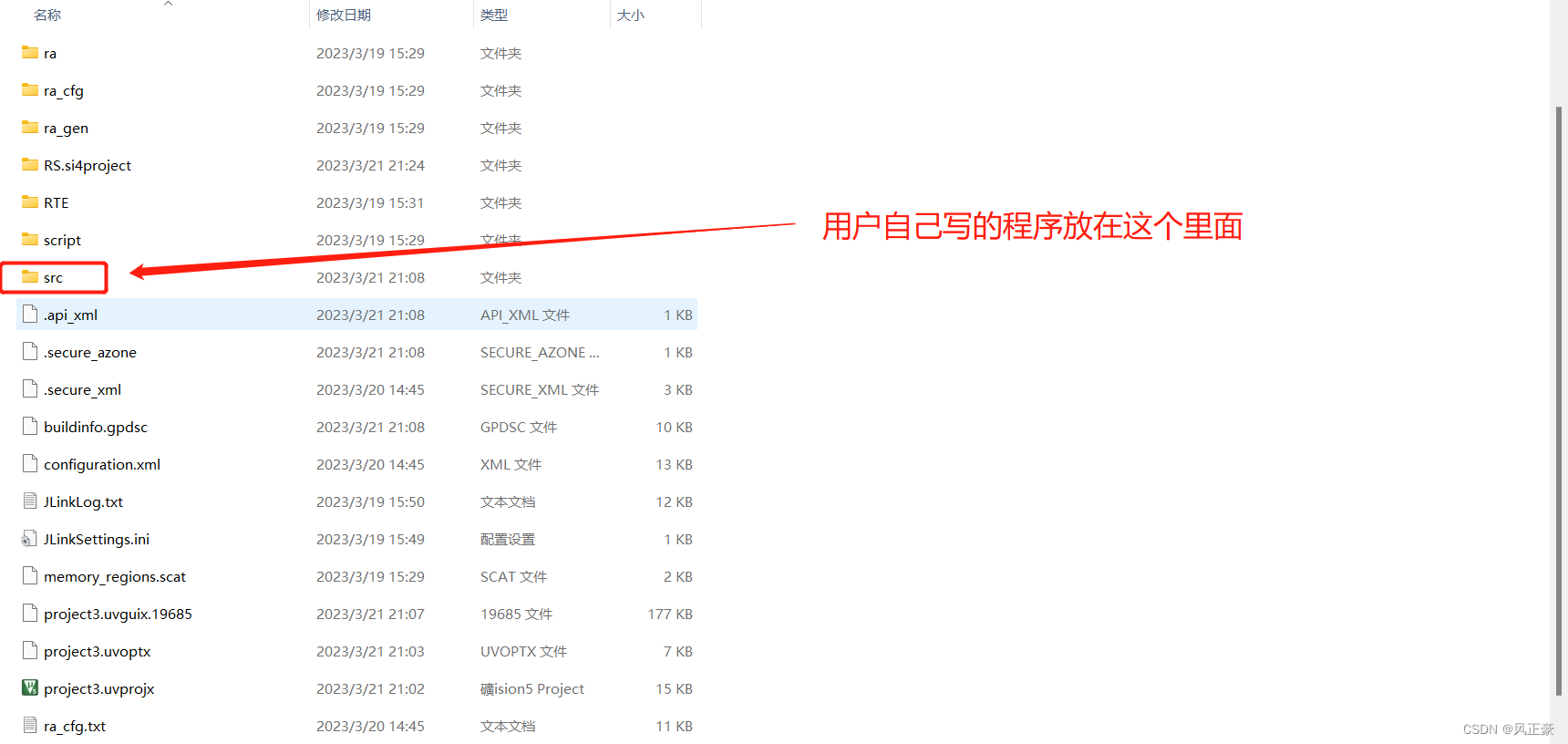The image size is (1568, 744).
Task: Select the configuration.xml file name
Action: [x=102, y=465]
